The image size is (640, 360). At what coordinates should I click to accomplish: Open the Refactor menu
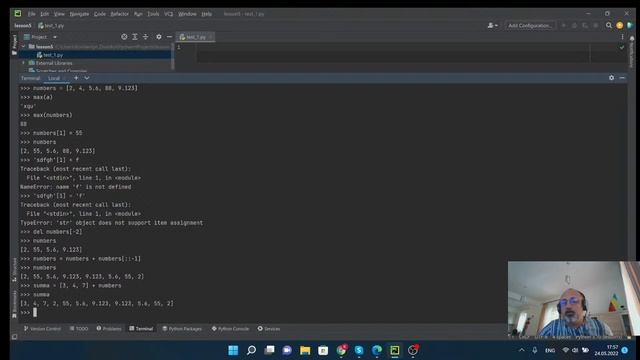click(120, 14)
